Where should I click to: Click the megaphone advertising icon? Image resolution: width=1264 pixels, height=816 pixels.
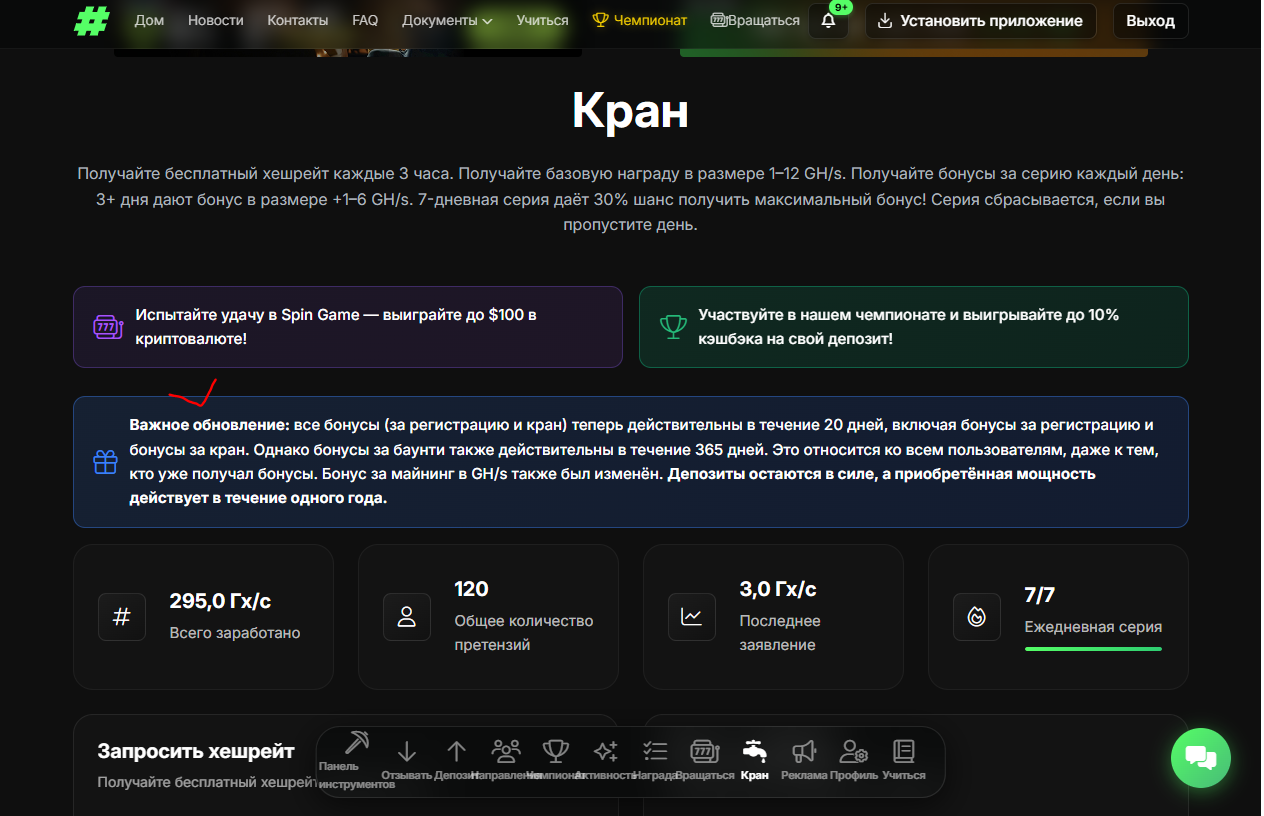(804, 752)
